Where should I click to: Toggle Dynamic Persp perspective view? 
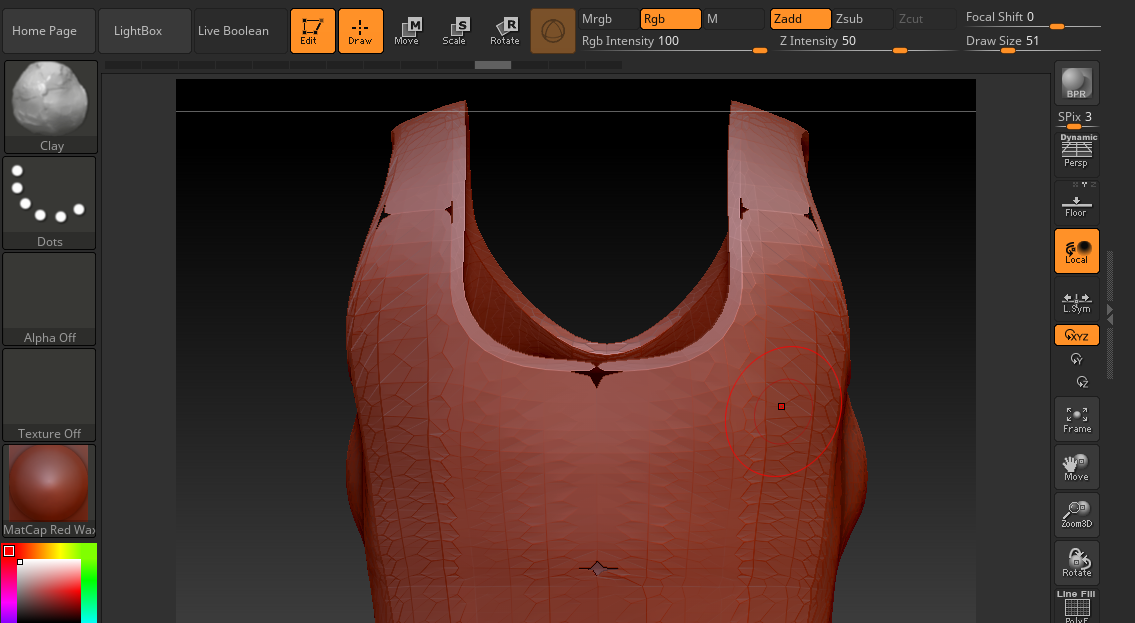[1077, 152]
